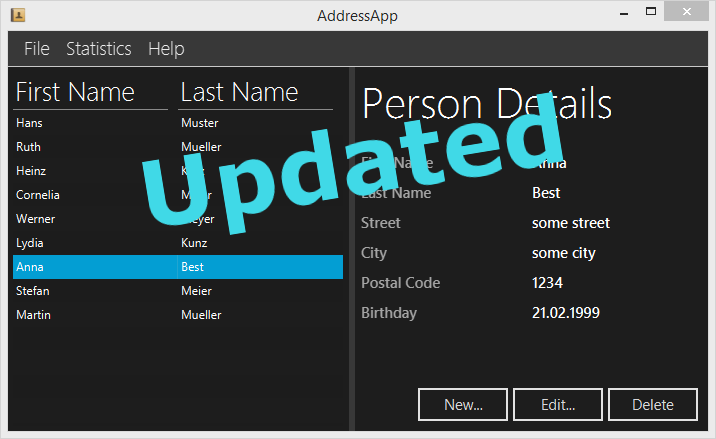Sort by Last Name column header
The image size is (716, 439).
coord(255,92)
